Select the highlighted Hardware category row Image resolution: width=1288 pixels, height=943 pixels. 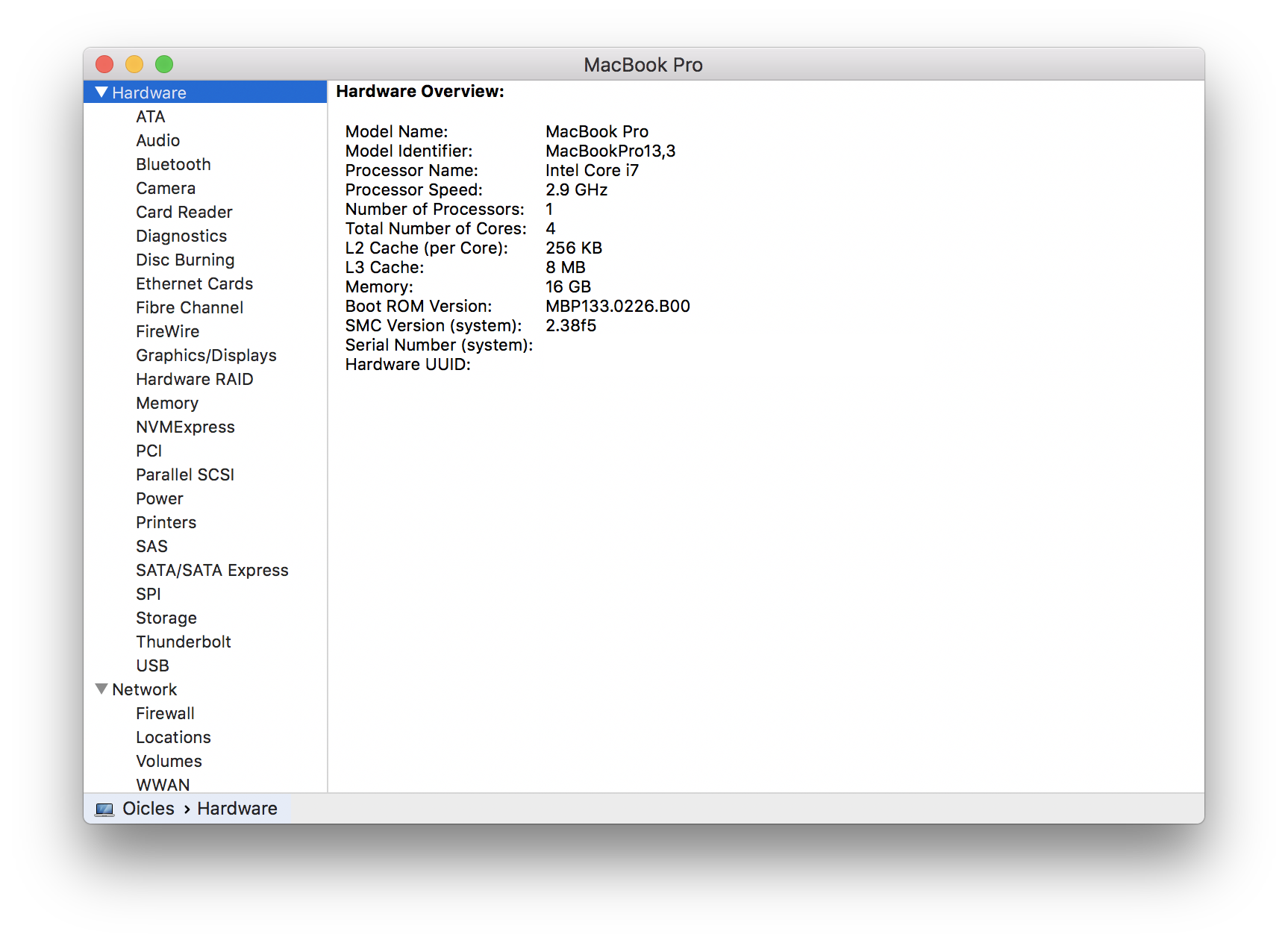pyautogui.click(x=205, y=93)
